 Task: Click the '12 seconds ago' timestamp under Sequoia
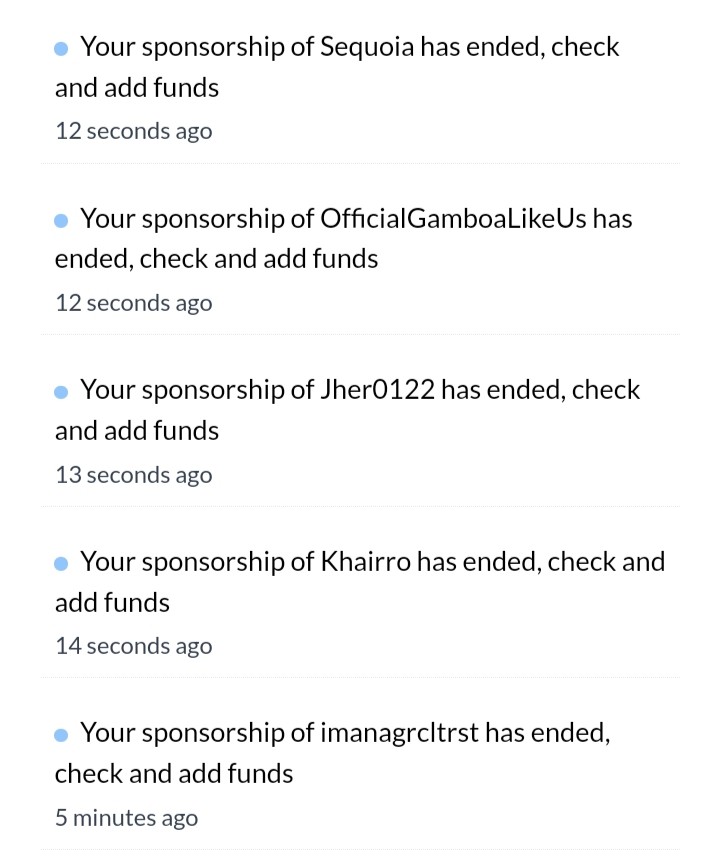pyautogui.click(x=134, y=132)
